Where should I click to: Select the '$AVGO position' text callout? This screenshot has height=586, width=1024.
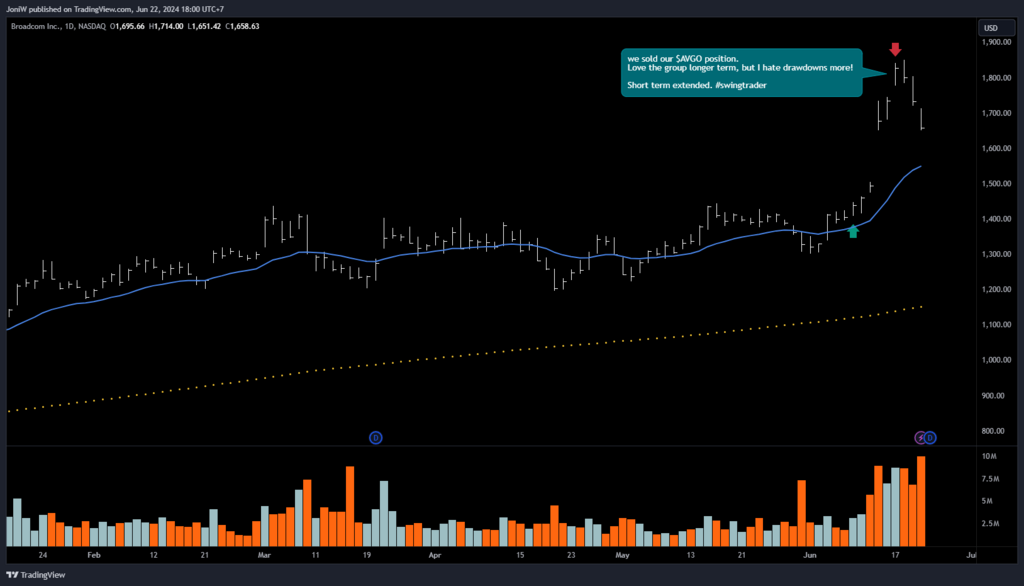[740, 73]
